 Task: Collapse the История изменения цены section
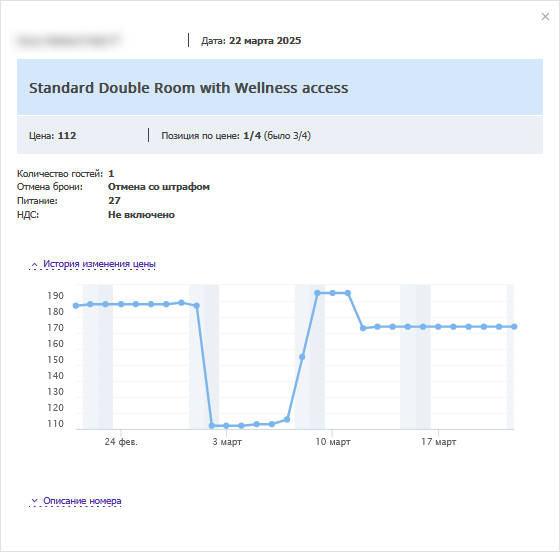(99, 264)
